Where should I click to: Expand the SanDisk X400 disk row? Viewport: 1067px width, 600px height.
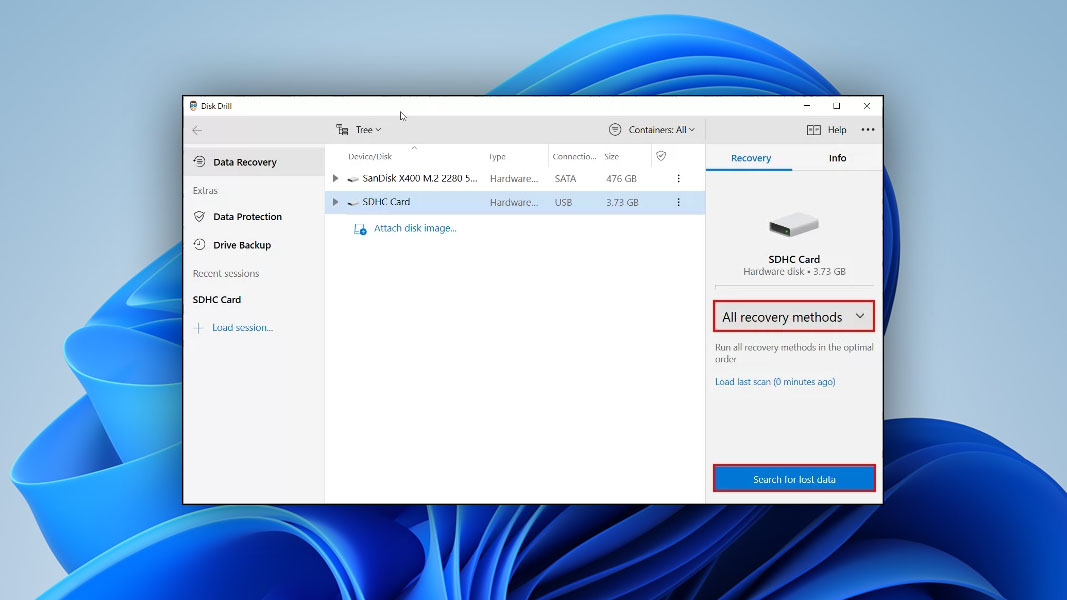coord(335,178)
